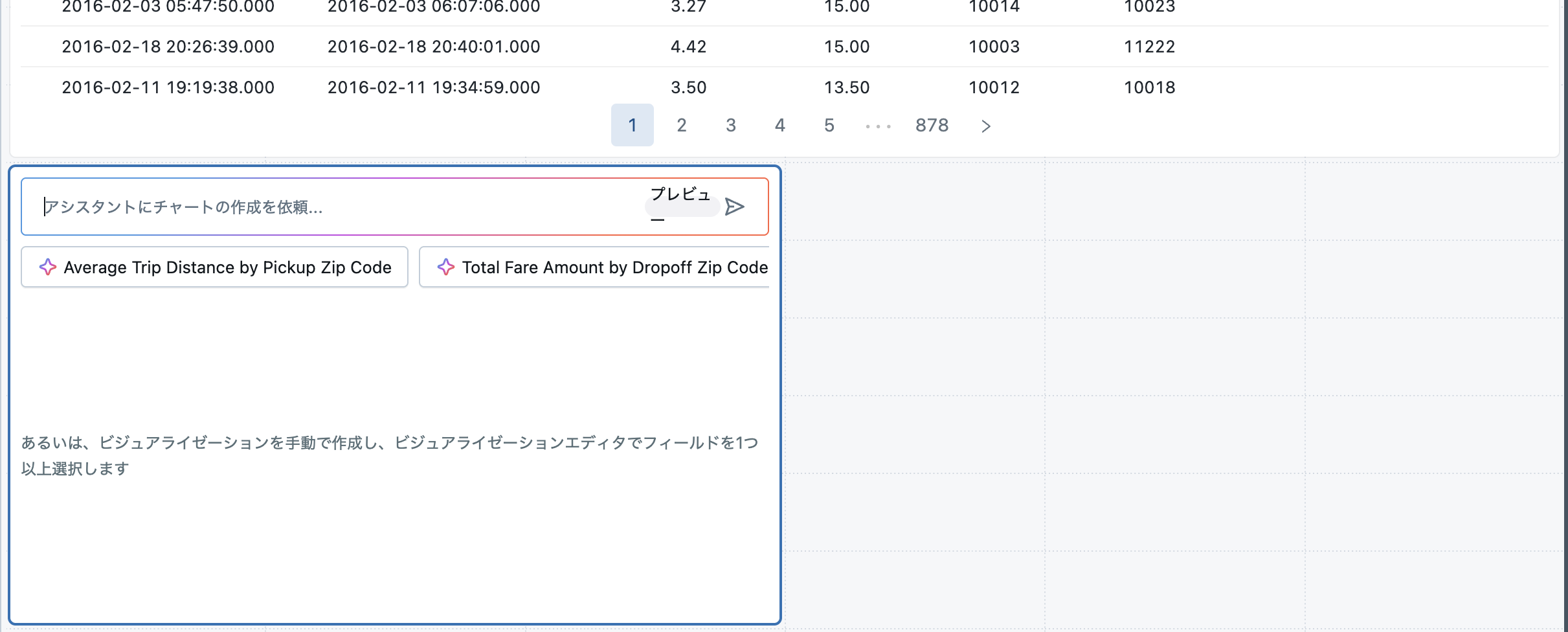Screen dimensions: 1568x632
Task: Open page 3 of the results table
Action: point(731,126)
